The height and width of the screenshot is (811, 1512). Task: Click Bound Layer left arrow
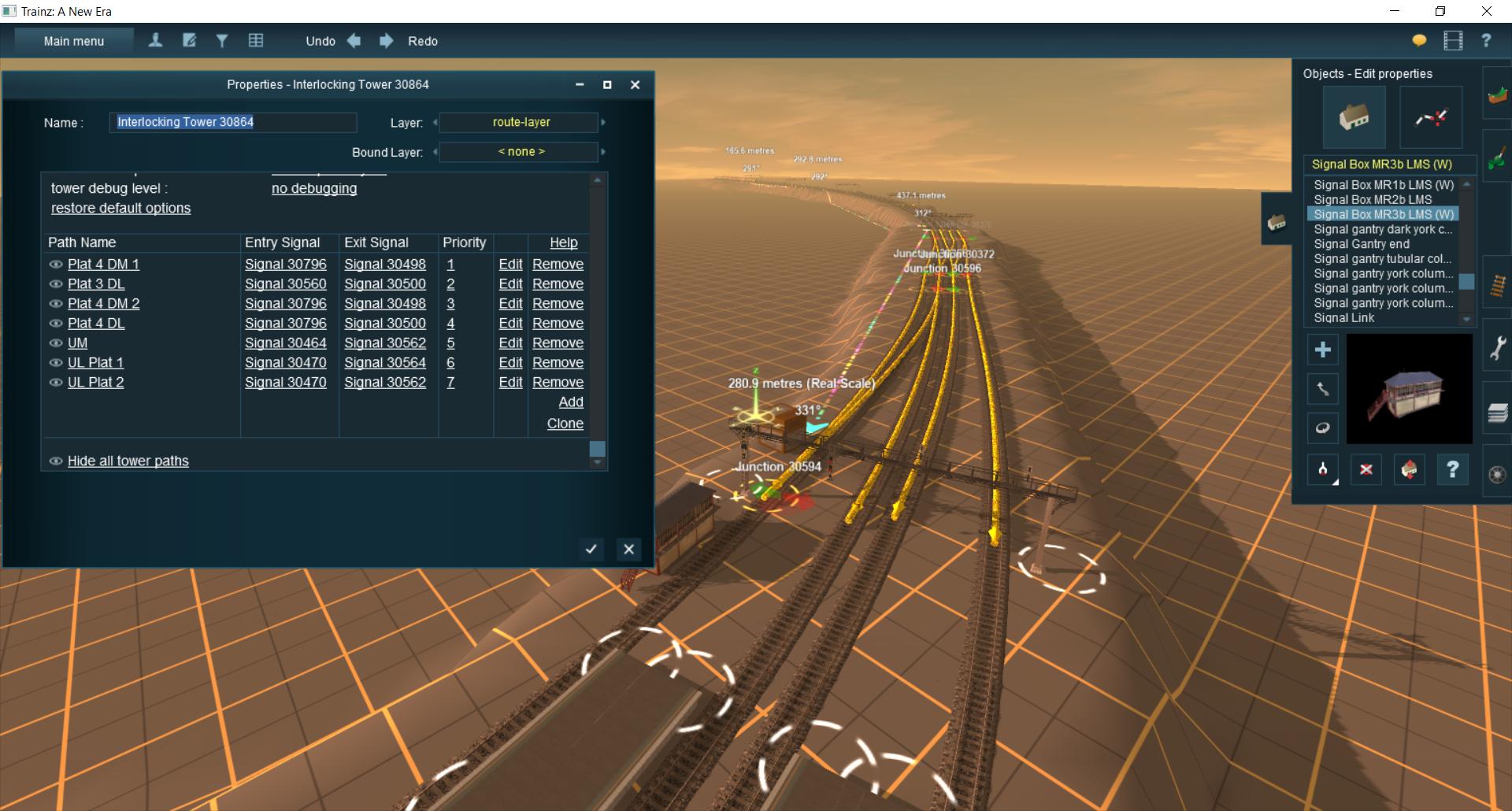[x=435, y=152]
